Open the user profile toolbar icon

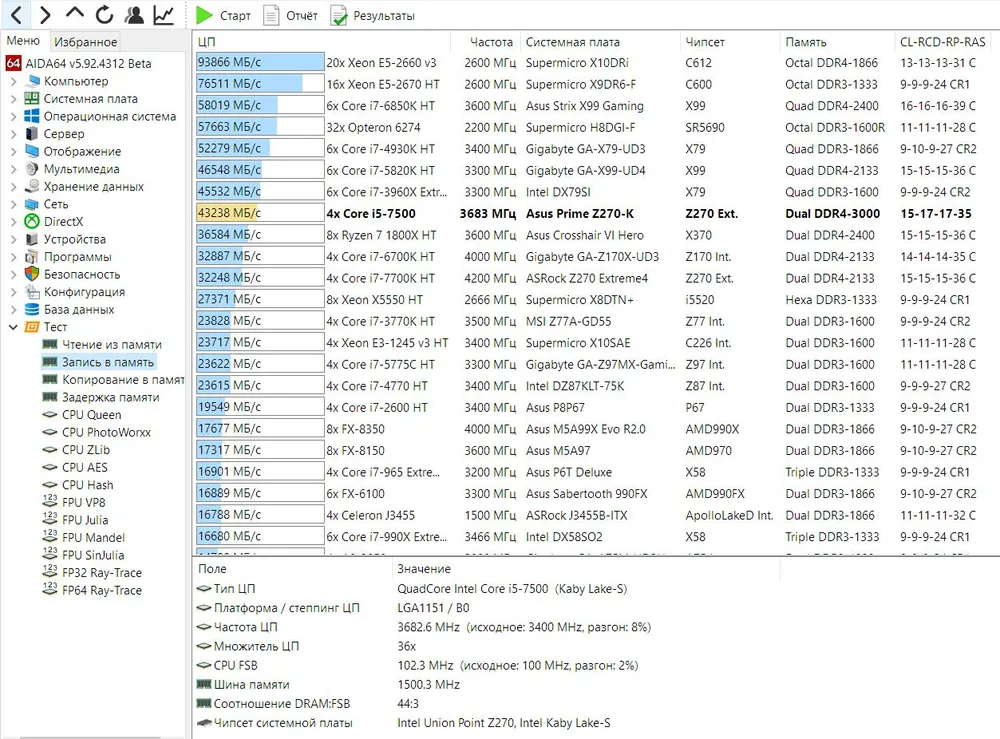coord(134,15)
